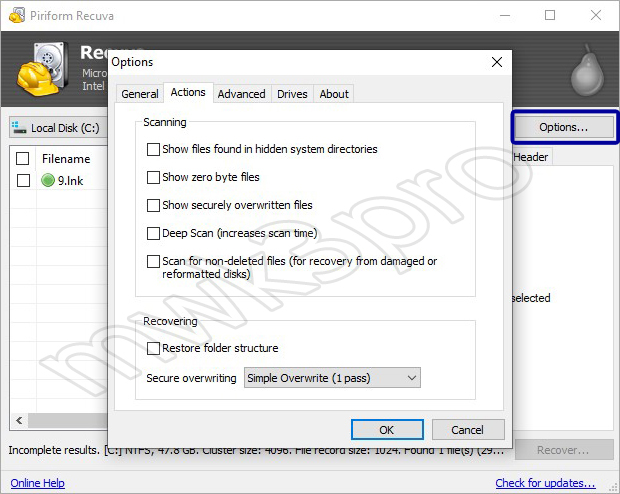Click the left arrow of horizontal scrollbar
Image resolution: width=620 pixels, height=494 pixels.
(19, 420)
